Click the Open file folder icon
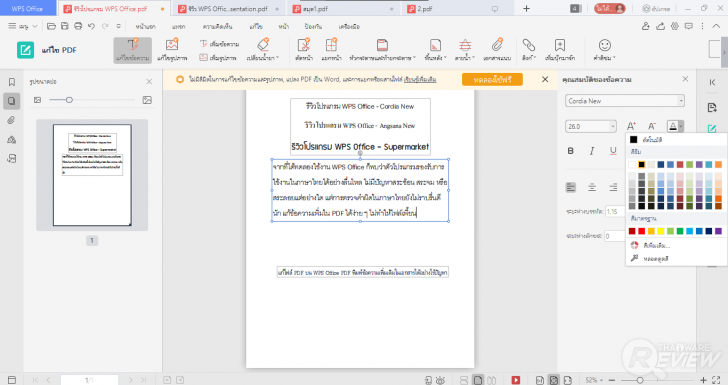The width and height of the screenshot is (728, 385). [52, 26]
